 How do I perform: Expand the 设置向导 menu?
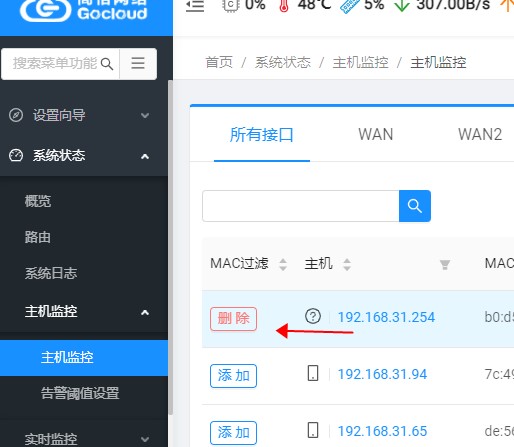tap(145, 116)
